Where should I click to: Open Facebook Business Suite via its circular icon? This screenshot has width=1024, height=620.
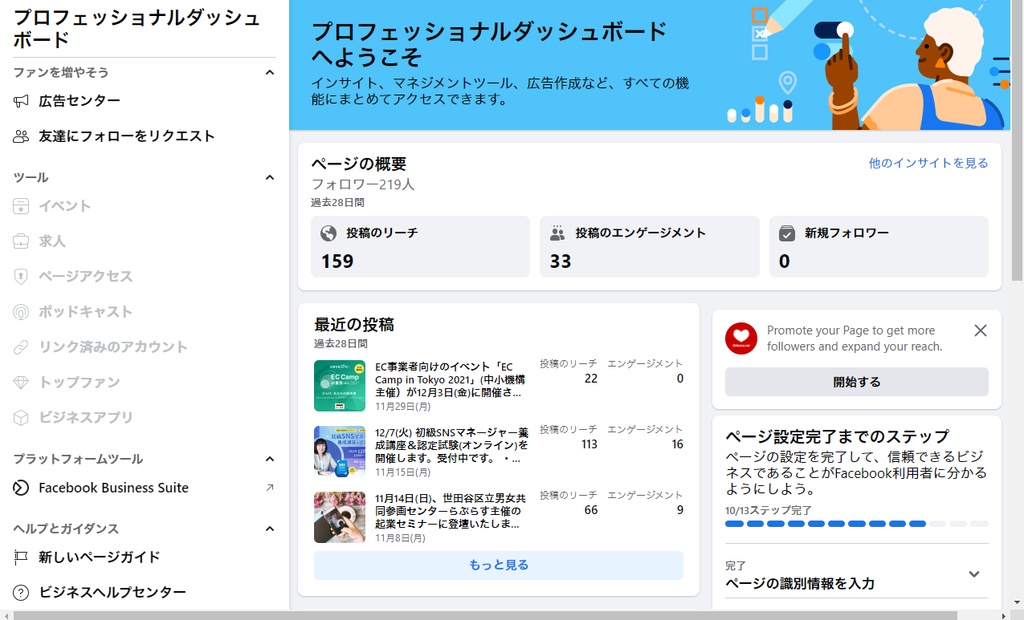tap(20, 488)
